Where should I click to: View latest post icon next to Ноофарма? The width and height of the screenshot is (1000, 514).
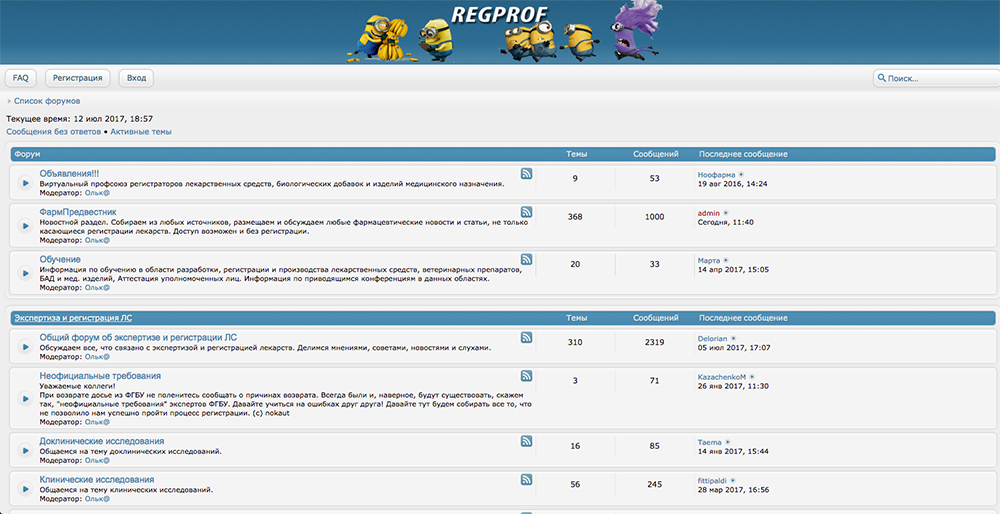click(741, 175)
